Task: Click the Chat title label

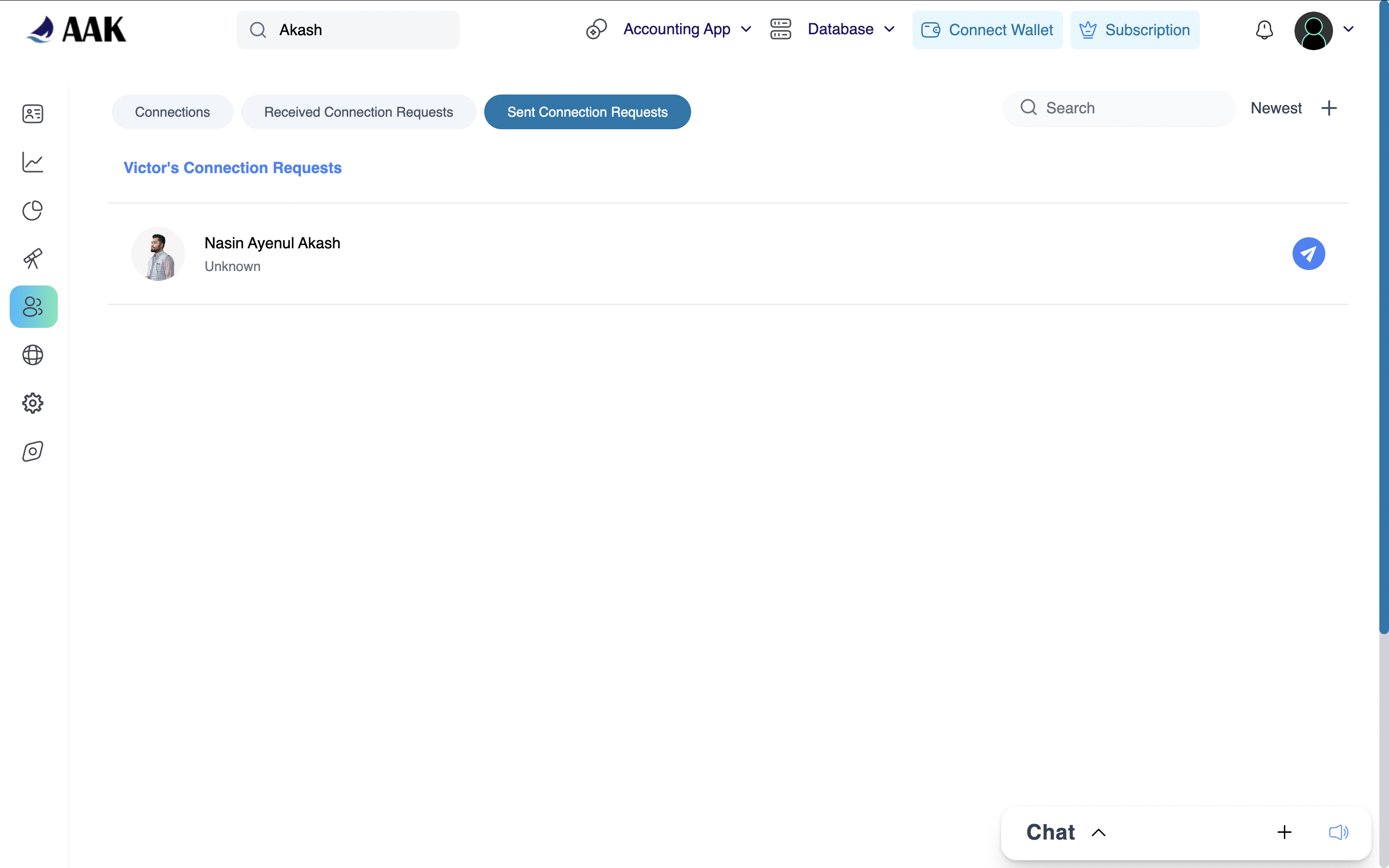Action: tap(1050, 832)
